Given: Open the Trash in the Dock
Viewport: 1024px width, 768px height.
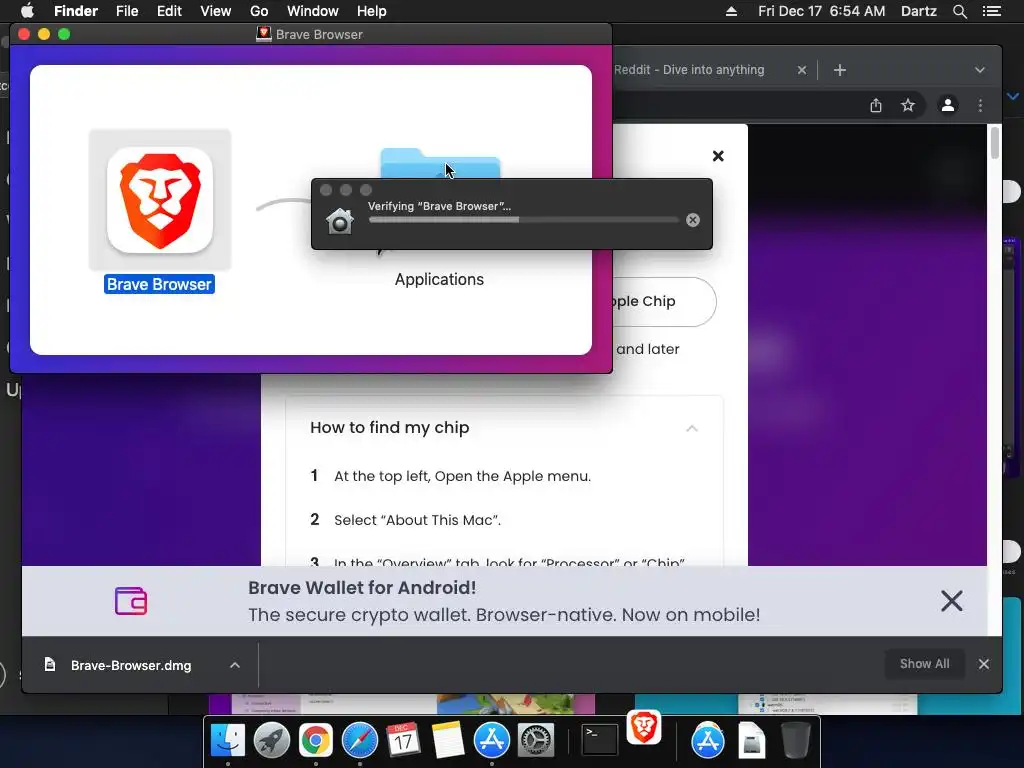Looking at the screenshot, I should coord(796,741).
